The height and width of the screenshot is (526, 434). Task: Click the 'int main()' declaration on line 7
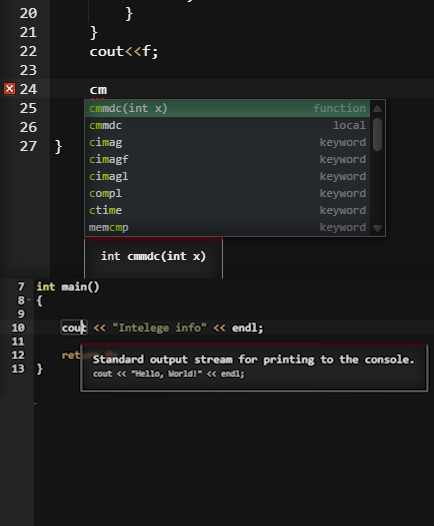tap(68, 287)
